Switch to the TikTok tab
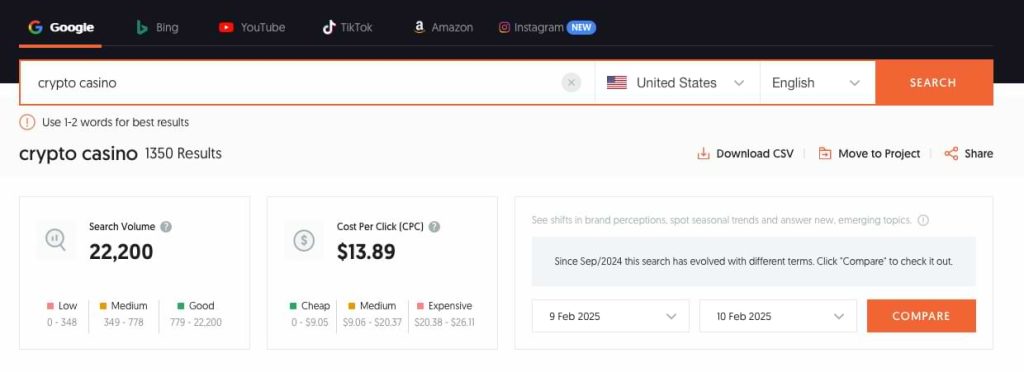The height and width of the screenshot is (372, 1024). tap(347, 27)
